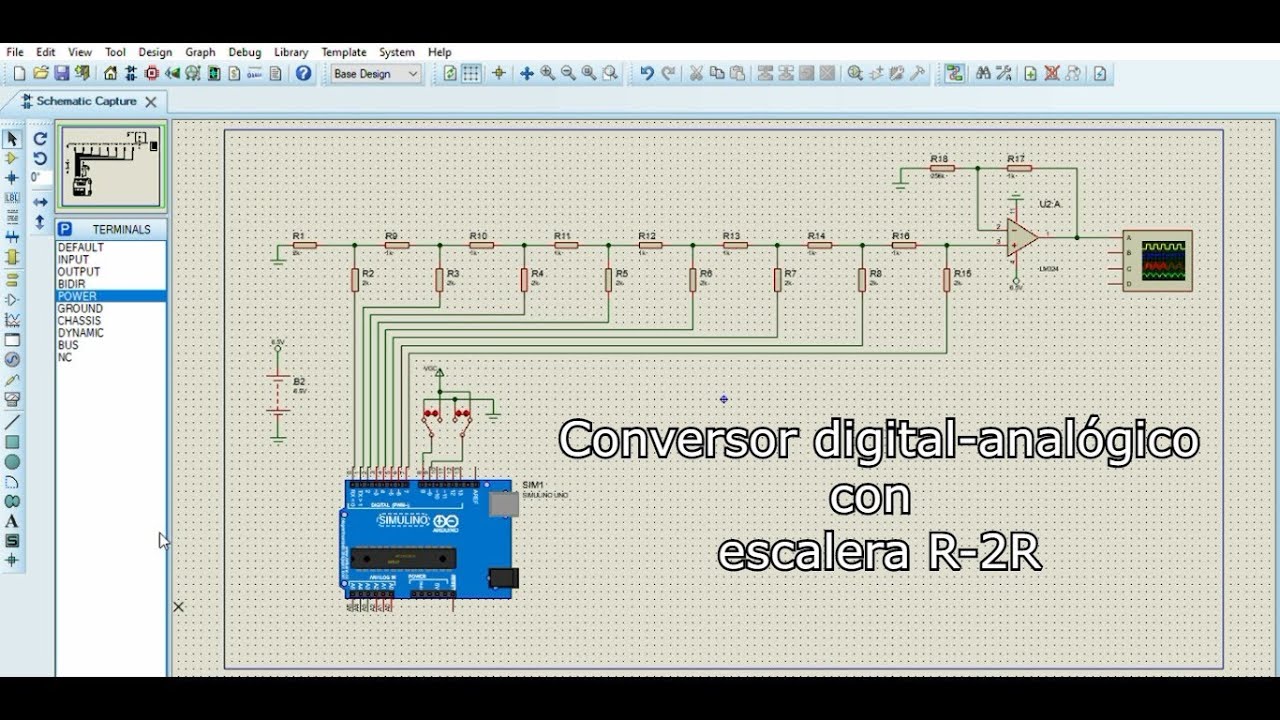Select CHASSIS terminal in list
Screen dimensions: 1280x720
pyautogui.click(x=111, y=321)
